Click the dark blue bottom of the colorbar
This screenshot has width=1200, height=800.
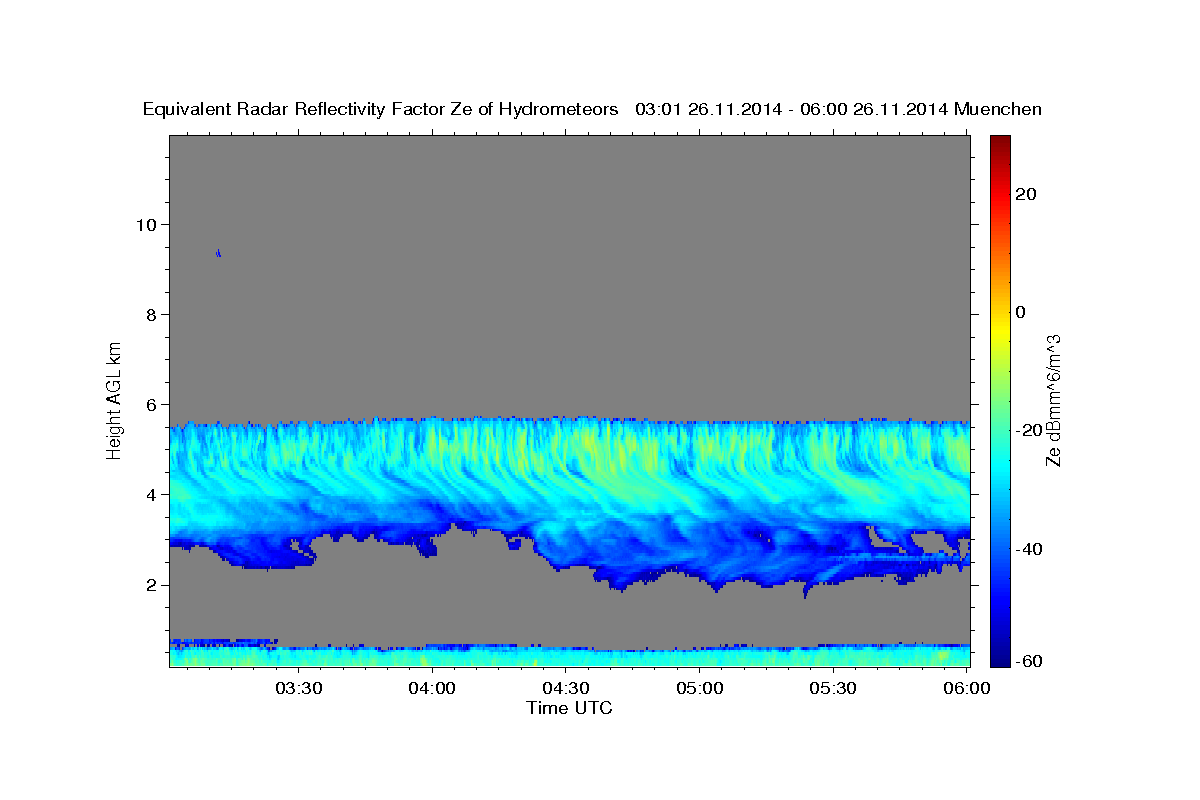point(1000,657)
